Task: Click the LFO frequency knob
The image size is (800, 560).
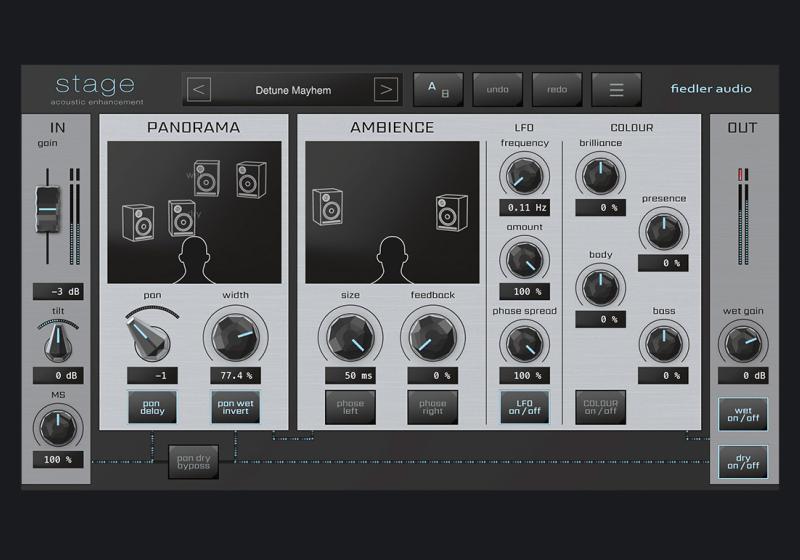Action: point(524,176)
